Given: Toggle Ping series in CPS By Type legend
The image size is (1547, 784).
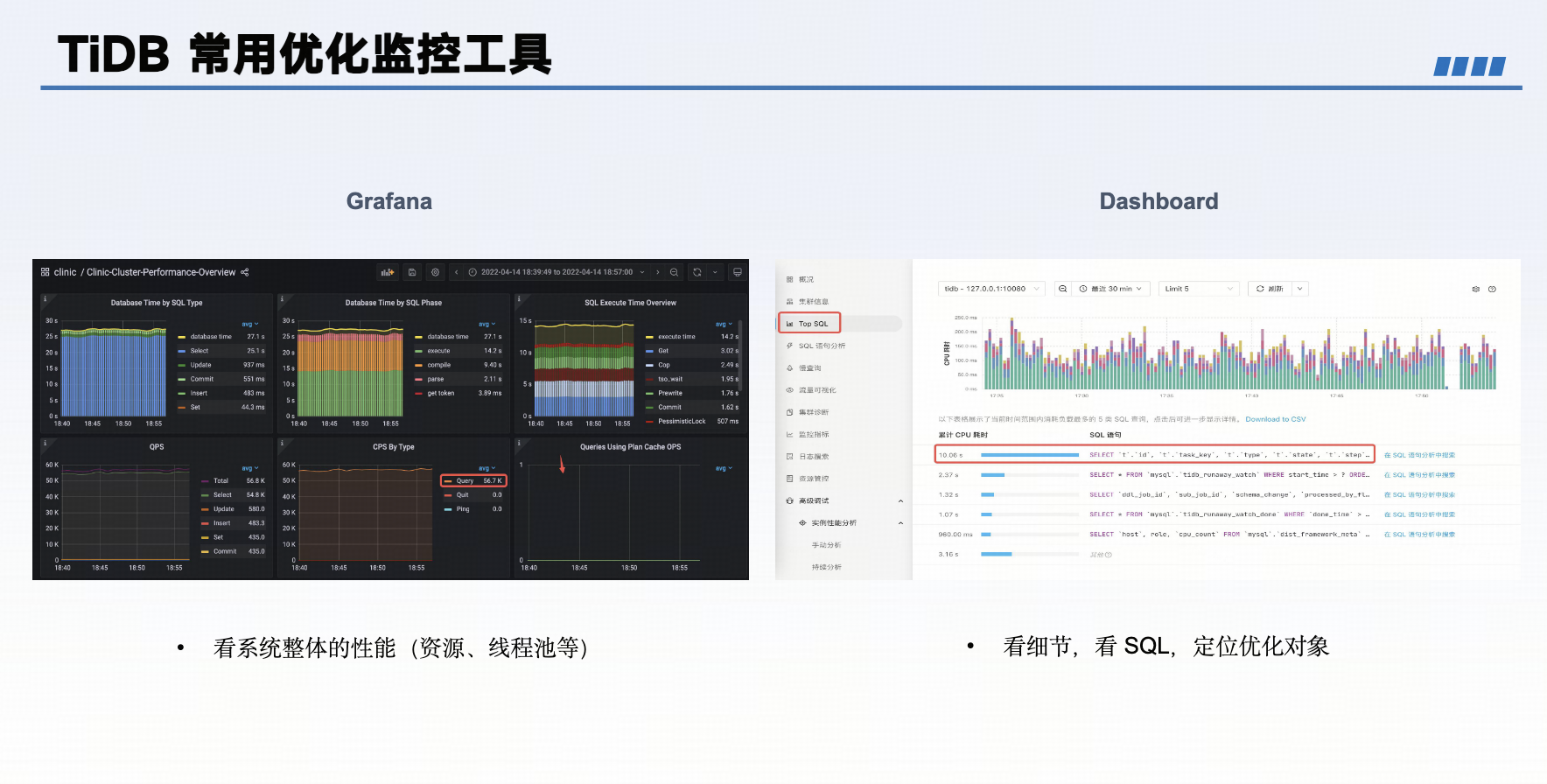Looking at the screenshot, I should [x=463, y=508].
